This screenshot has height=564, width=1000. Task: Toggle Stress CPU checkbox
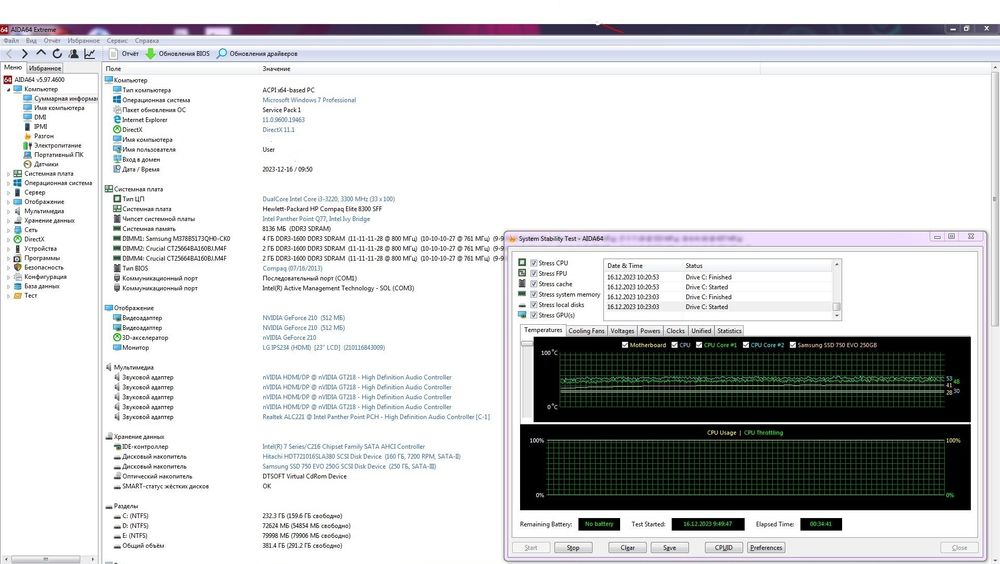(534, 263)
